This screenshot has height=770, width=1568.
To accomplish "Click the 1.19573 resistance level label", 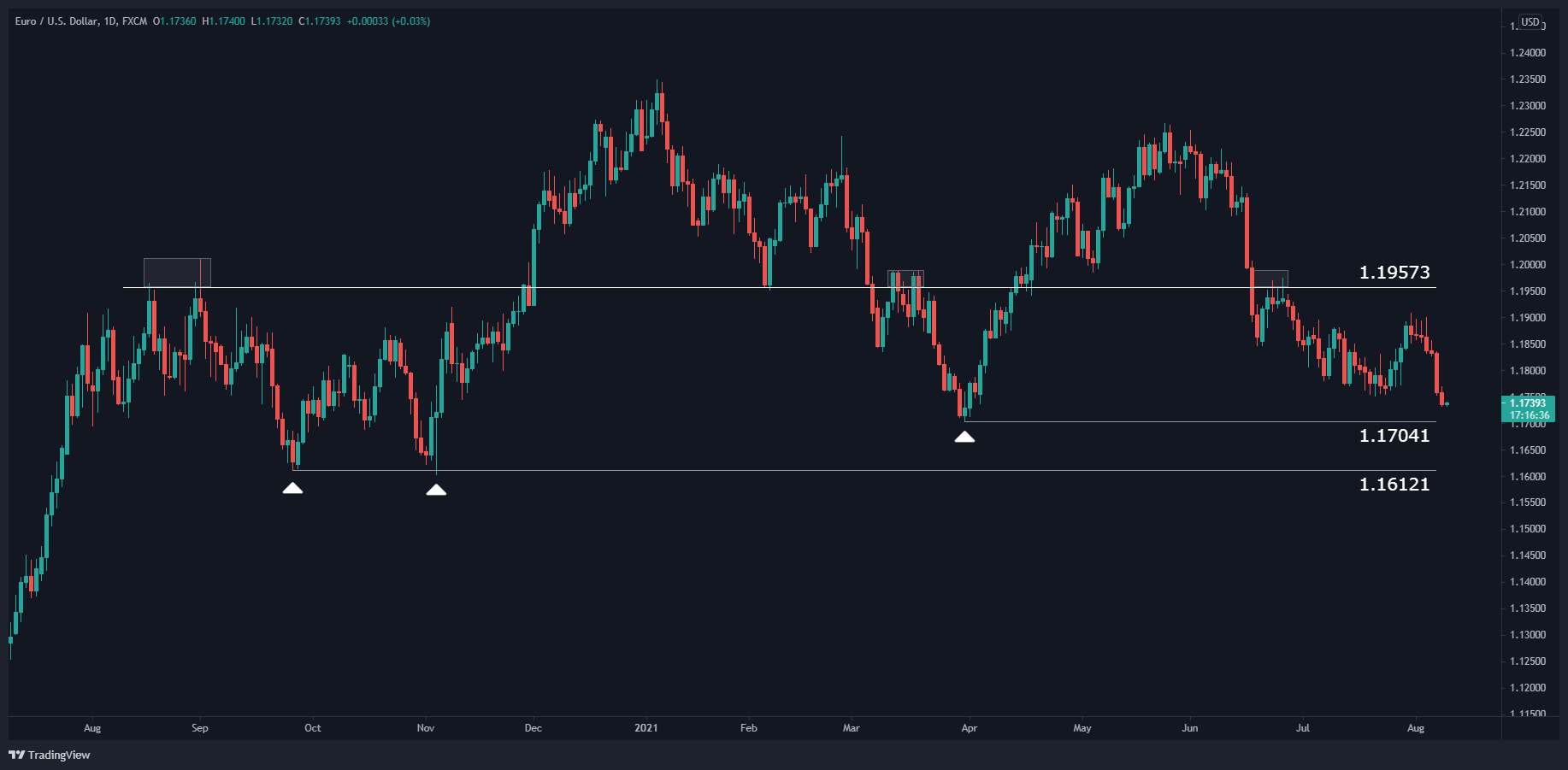I will point(1394,273).
